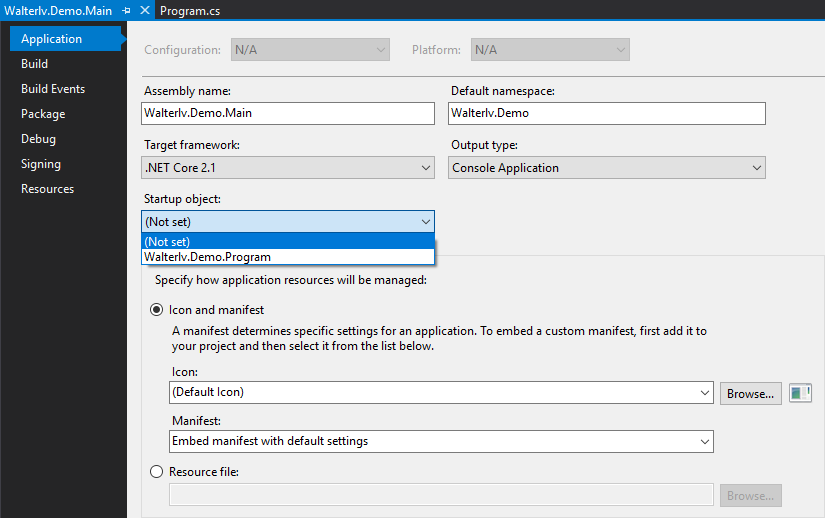Expand the Target framework dropdown

click(288, 168)
